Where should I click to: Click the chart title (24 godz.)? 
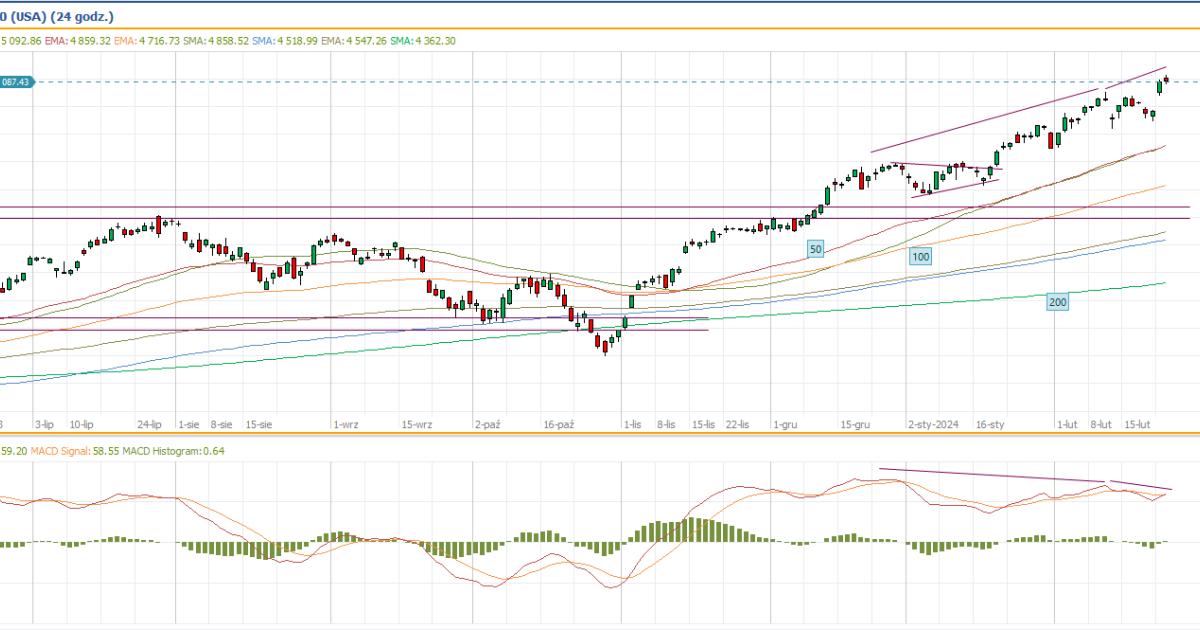[82, 16]
